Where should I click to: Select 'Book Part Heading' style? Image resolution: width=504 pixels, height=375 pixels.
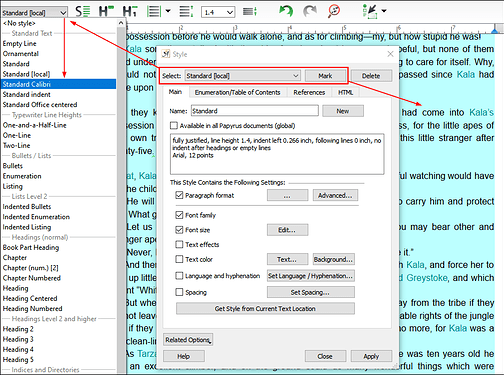pyautogui.click(x=58, y=247)
